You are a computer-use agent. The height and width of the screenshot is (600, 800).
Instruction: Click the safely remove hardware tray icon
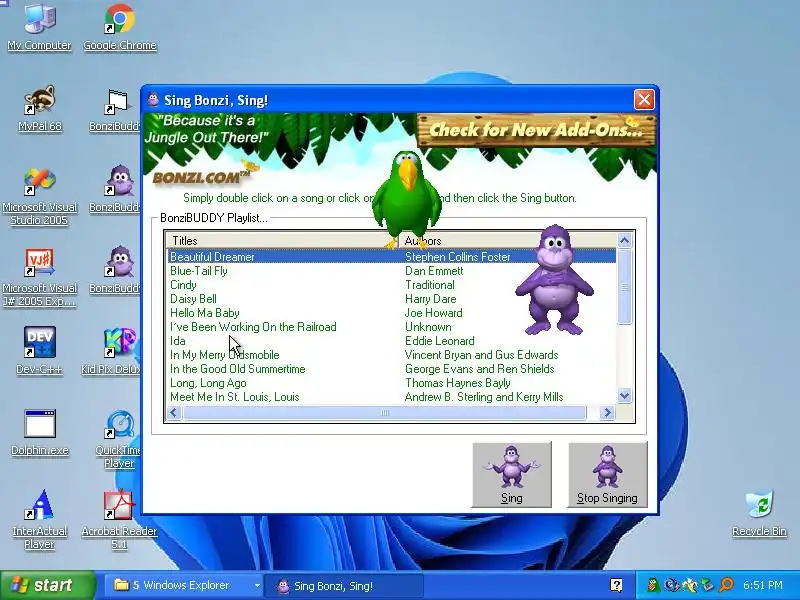(708, 585)
